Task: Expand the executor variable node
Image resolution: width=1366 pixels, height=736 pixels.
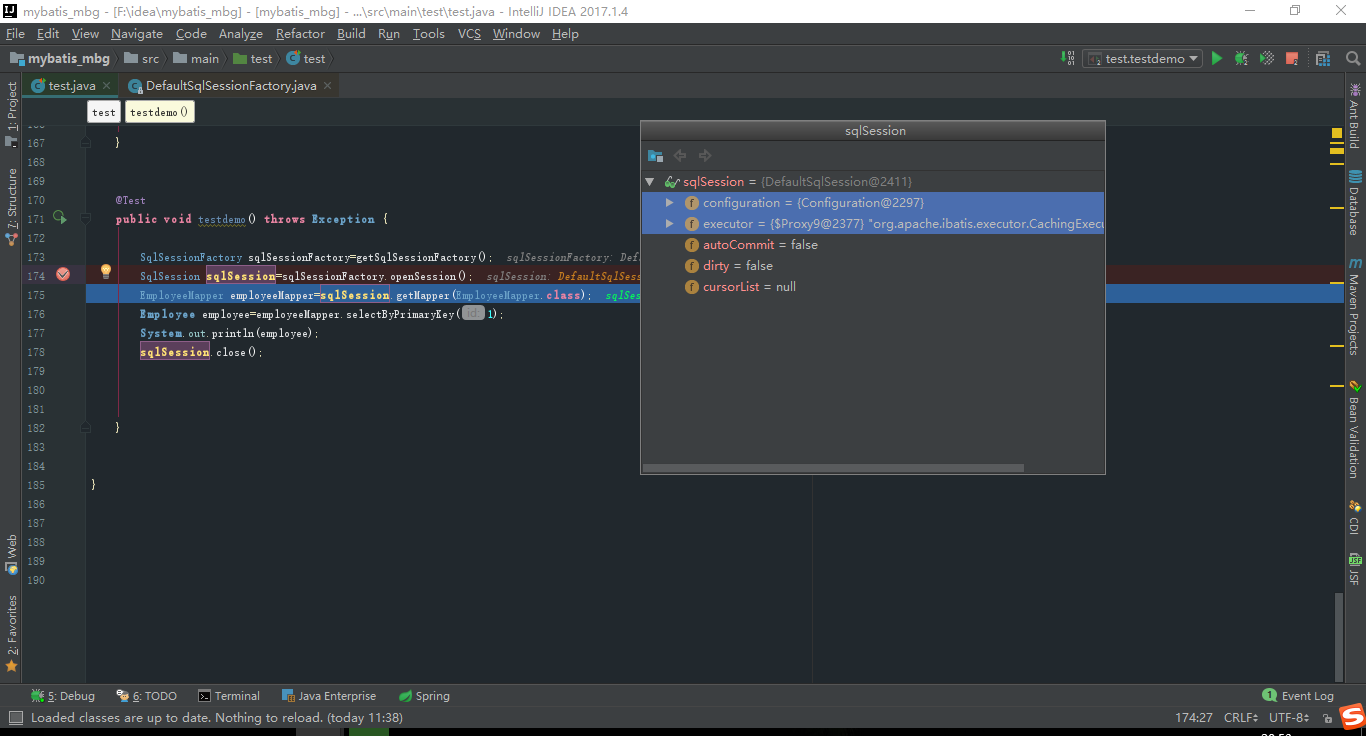Action: pos(670,223)
